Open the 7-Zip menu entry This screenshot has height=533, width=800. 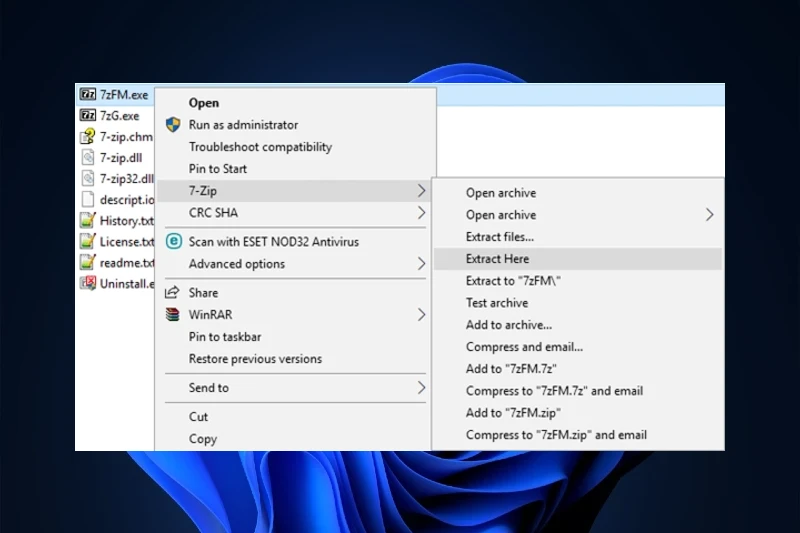point(295,191)
